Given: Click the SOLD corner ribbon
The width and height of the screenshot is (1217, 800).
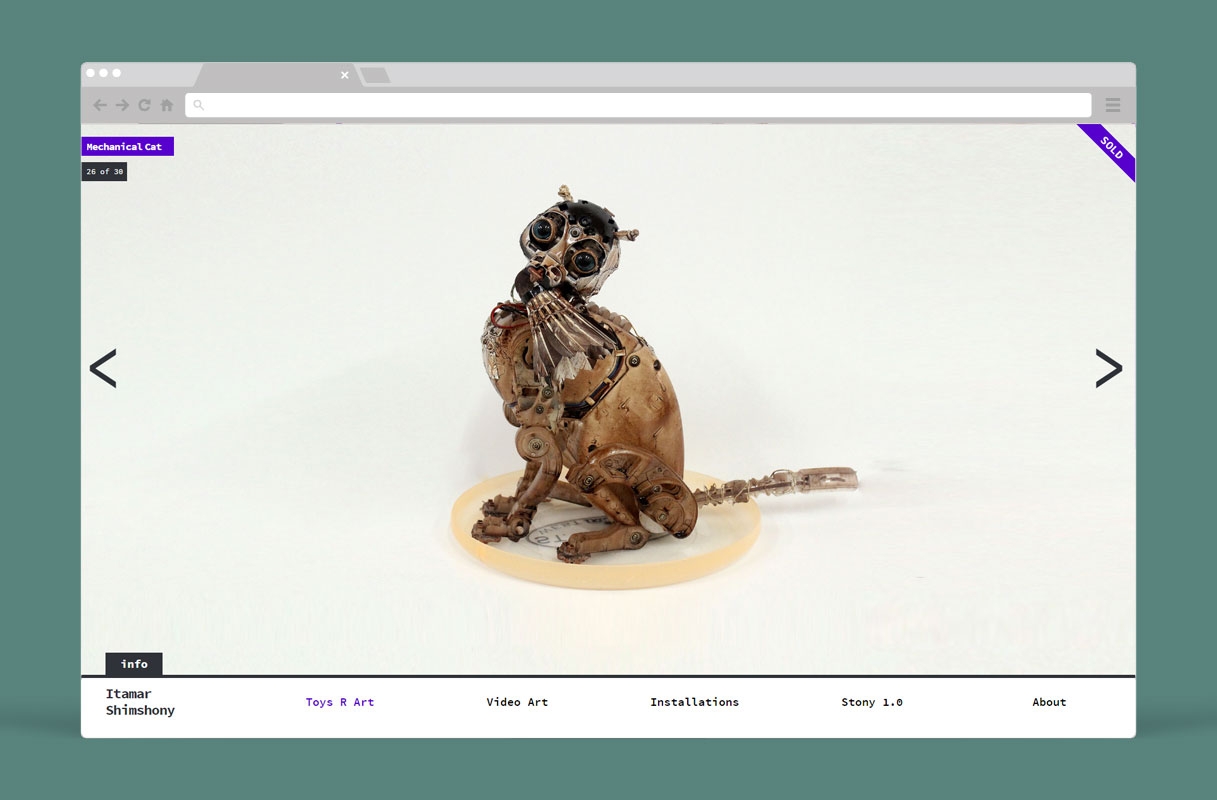Looking at the screenshot, I should (1112, 148).
